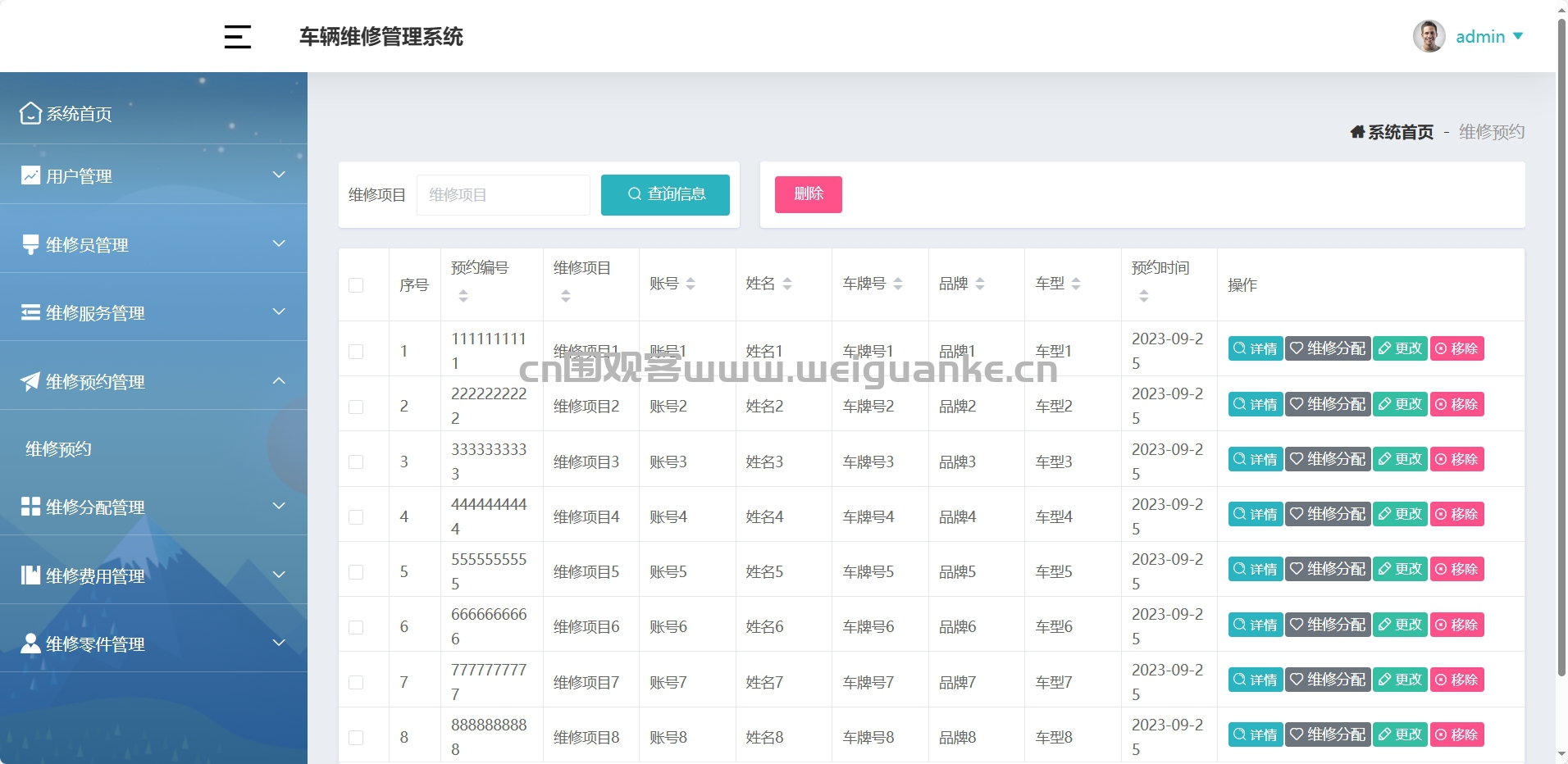Check the checkbox for row 6
The image size is (1568, 764).
tap(356, 627)
